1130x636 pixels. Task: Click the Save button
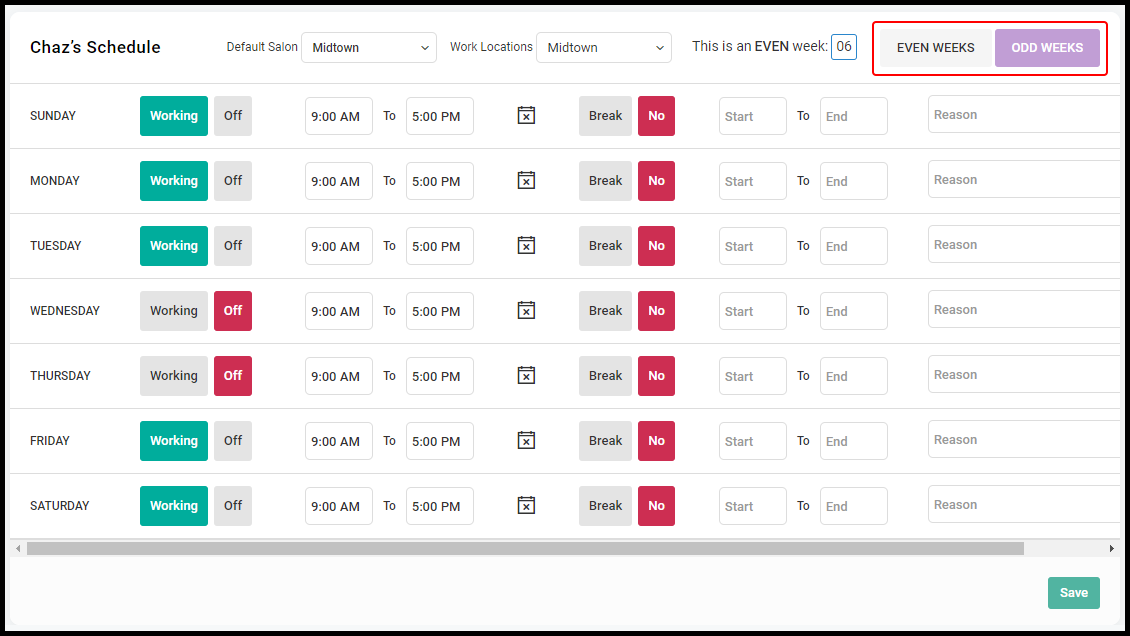click(x=1074, y=593)
